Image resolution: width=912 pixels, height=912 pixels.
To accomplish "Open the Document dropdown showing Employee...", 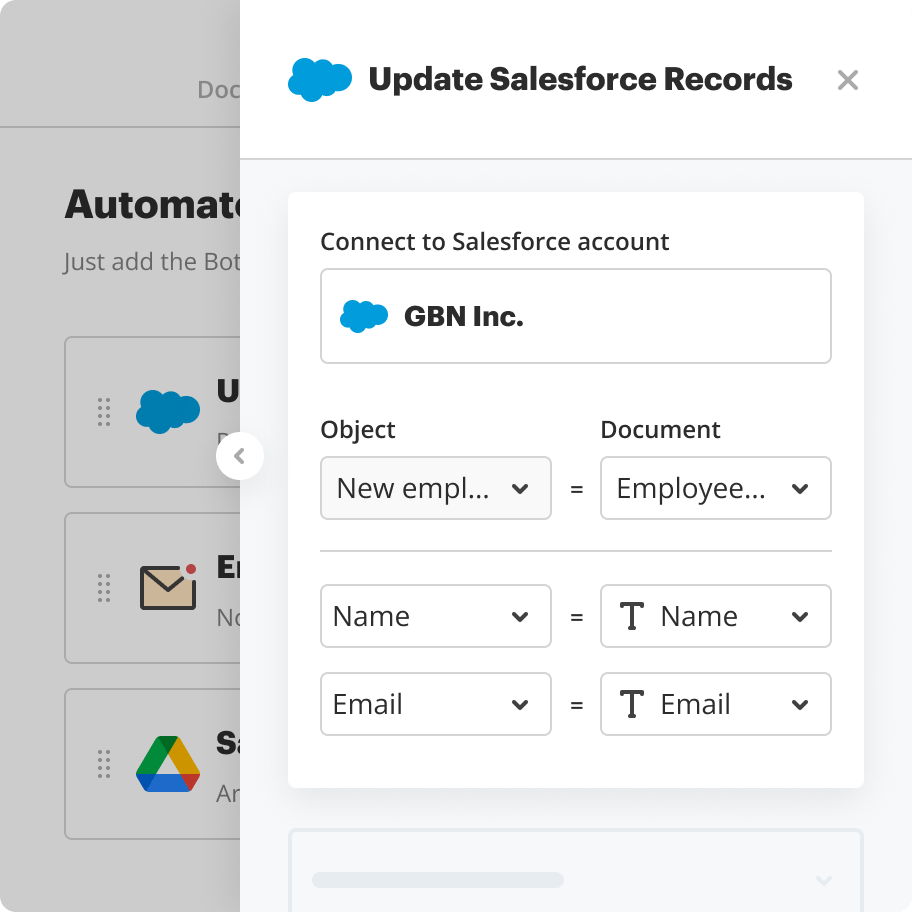I will pos(716,488).
